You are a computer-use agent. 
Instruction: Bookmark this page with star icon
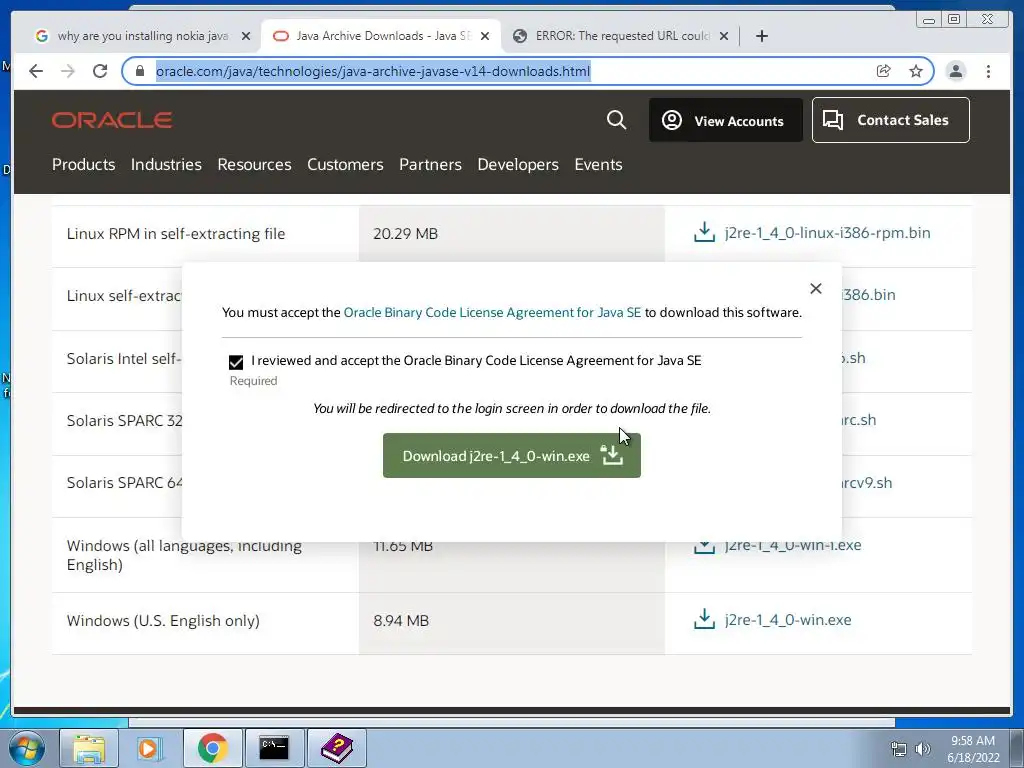point(916,71)
